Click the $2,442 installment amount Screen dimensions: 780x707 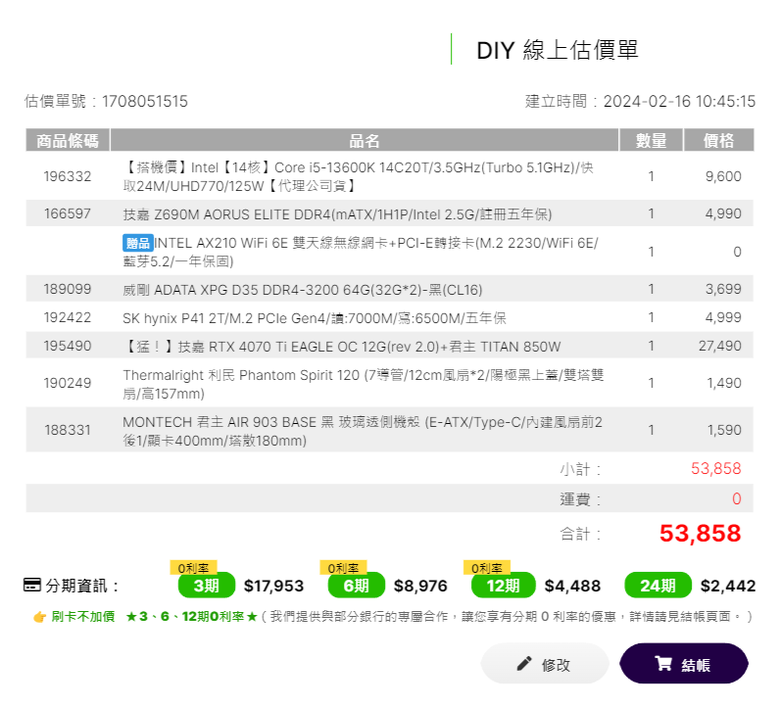point(728,586)
